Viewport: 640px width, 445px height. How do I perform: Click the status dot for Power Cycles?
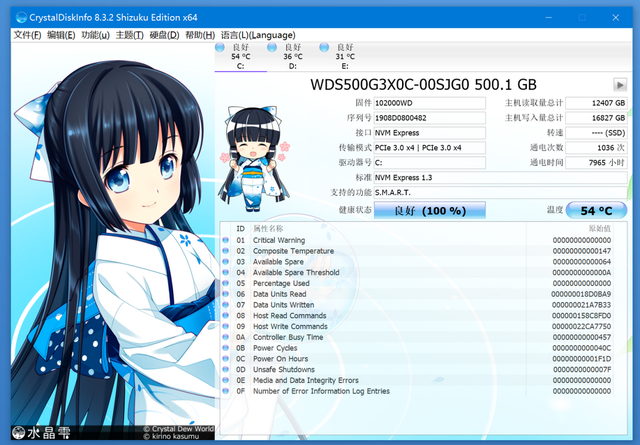coord(225,348)
